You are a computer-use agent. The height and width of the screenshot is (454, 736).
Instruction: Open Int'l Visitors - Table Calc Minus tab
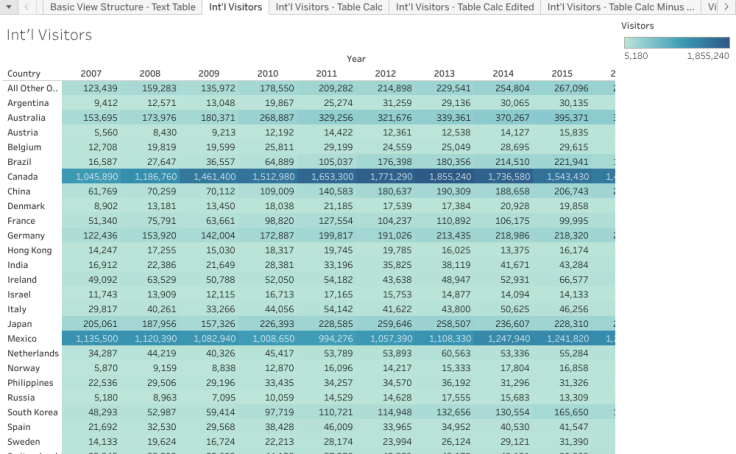click(621, 7)
